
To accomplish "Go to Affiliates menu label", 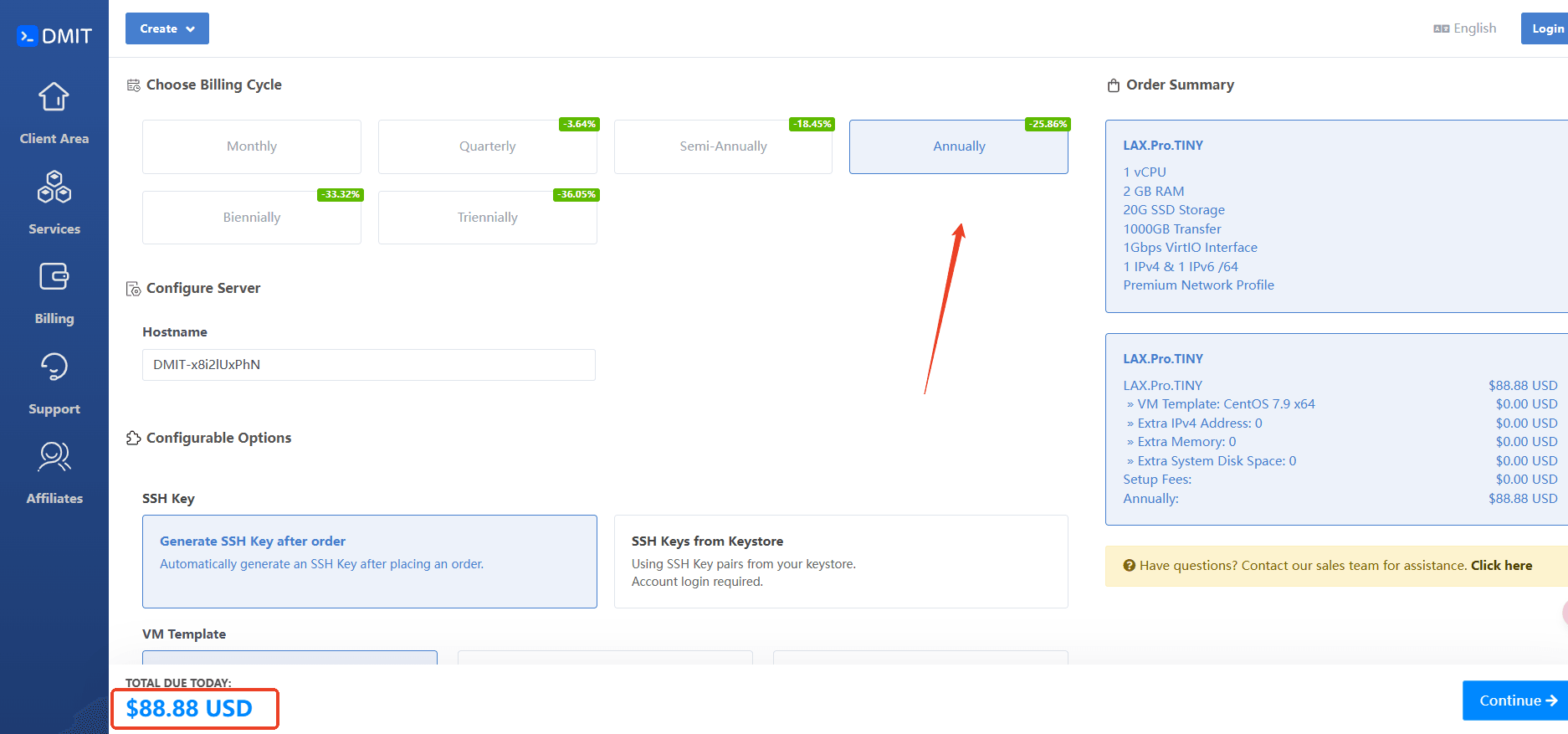I will 54,499.
